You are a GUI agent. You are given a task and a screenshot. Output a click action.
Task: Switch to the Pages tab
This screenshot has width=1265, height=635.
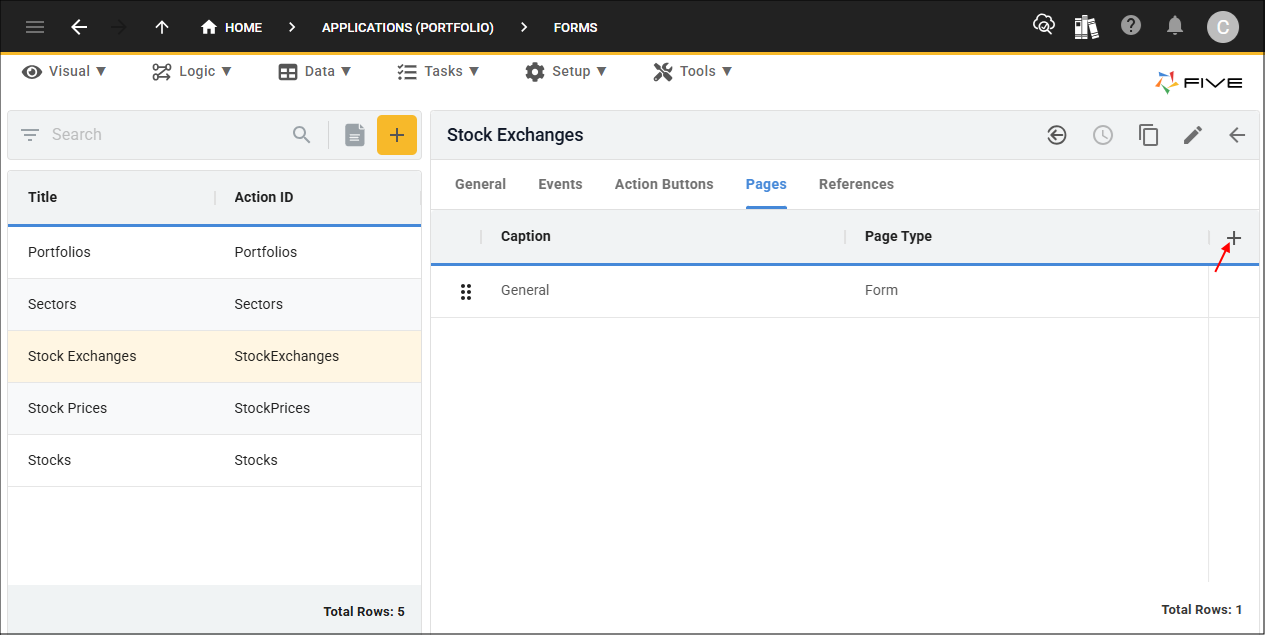point(766,184)
